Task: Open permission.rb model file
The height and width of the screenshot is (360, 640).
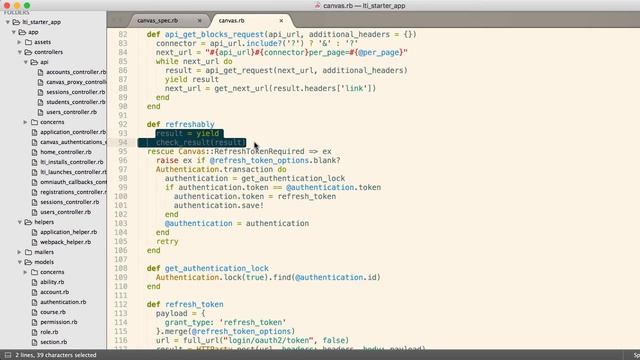Action: click(59, 322)
